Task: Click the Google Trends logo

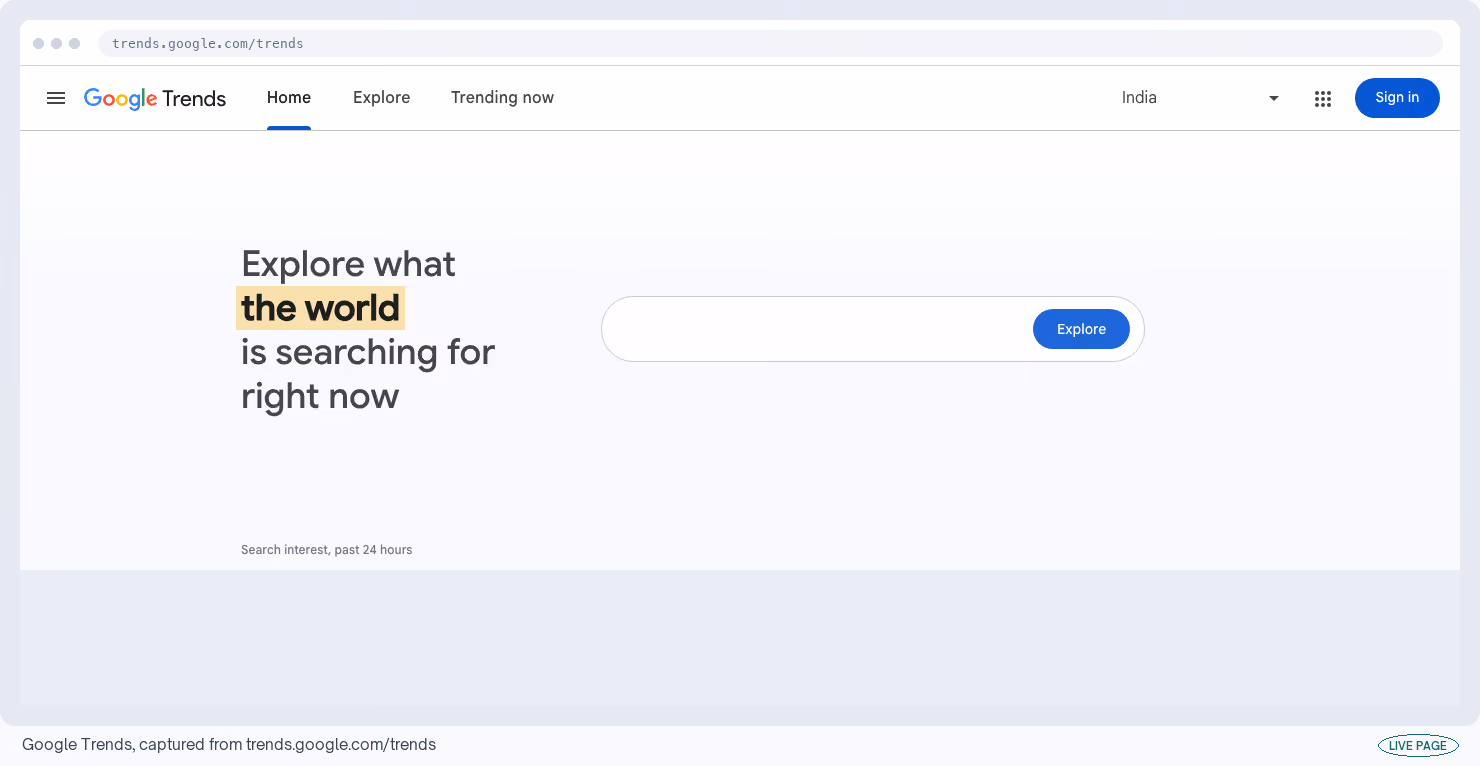Action: coord(155,98)
